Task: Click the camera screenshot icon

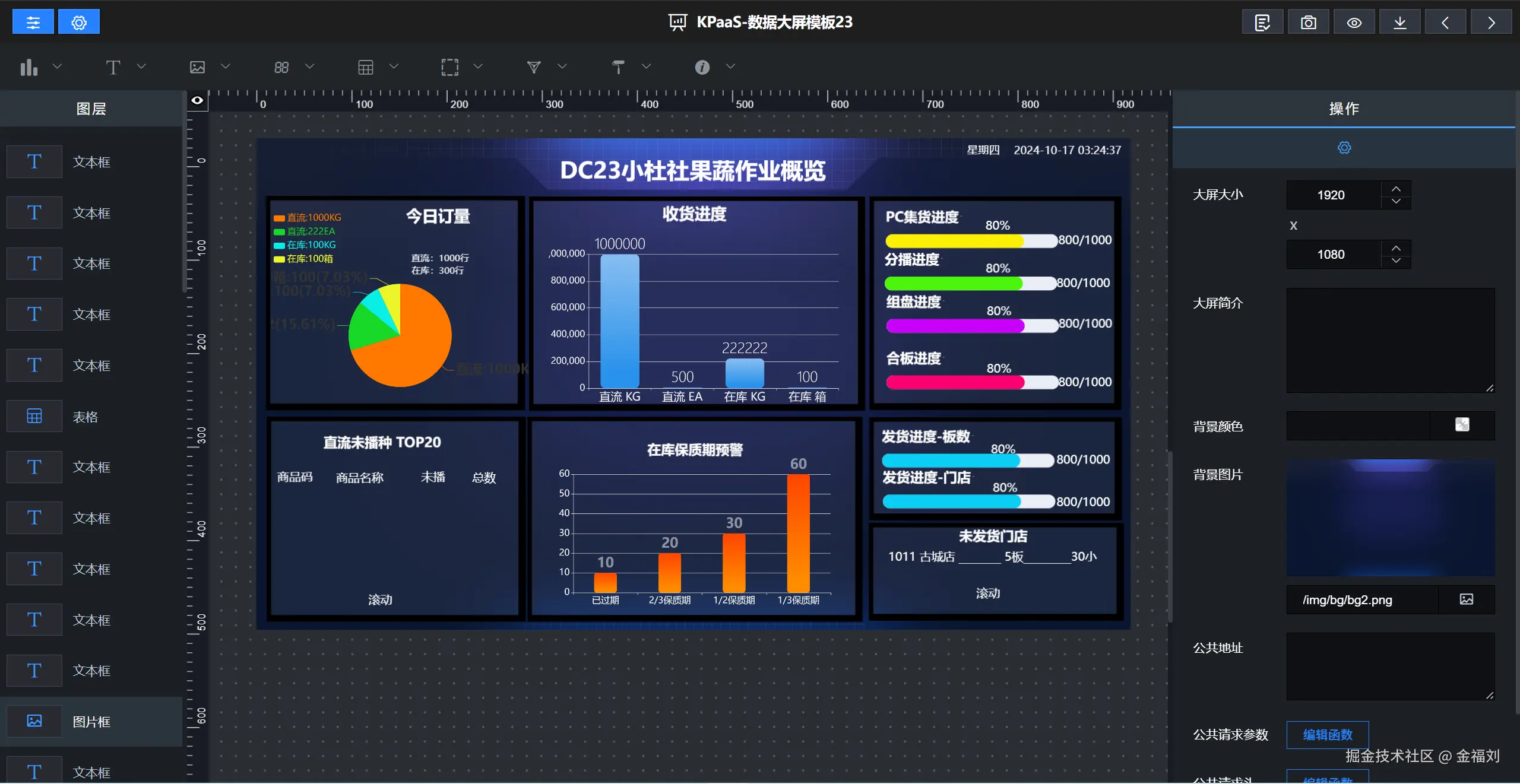Action: pyautogui.click(x=1308, y=23)
